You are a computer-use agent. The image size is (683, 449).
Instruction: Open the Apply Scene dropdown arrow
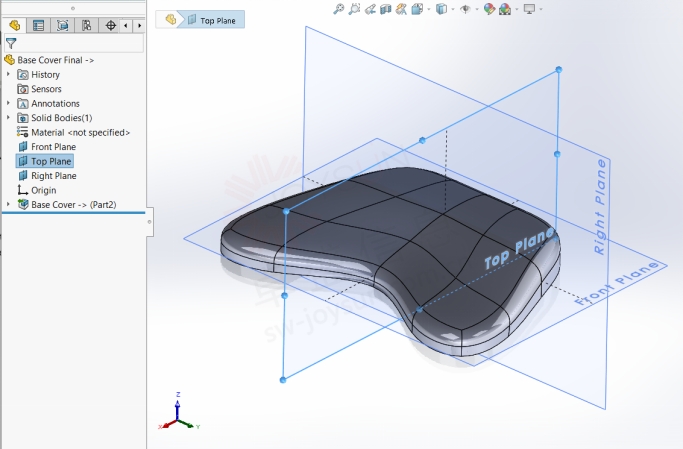click(517, 9)
